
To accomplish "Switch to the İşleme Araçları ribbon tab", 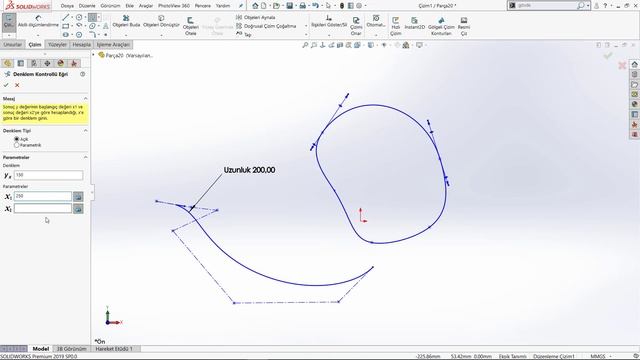I will pyautogui.click(x=113, y=44).
